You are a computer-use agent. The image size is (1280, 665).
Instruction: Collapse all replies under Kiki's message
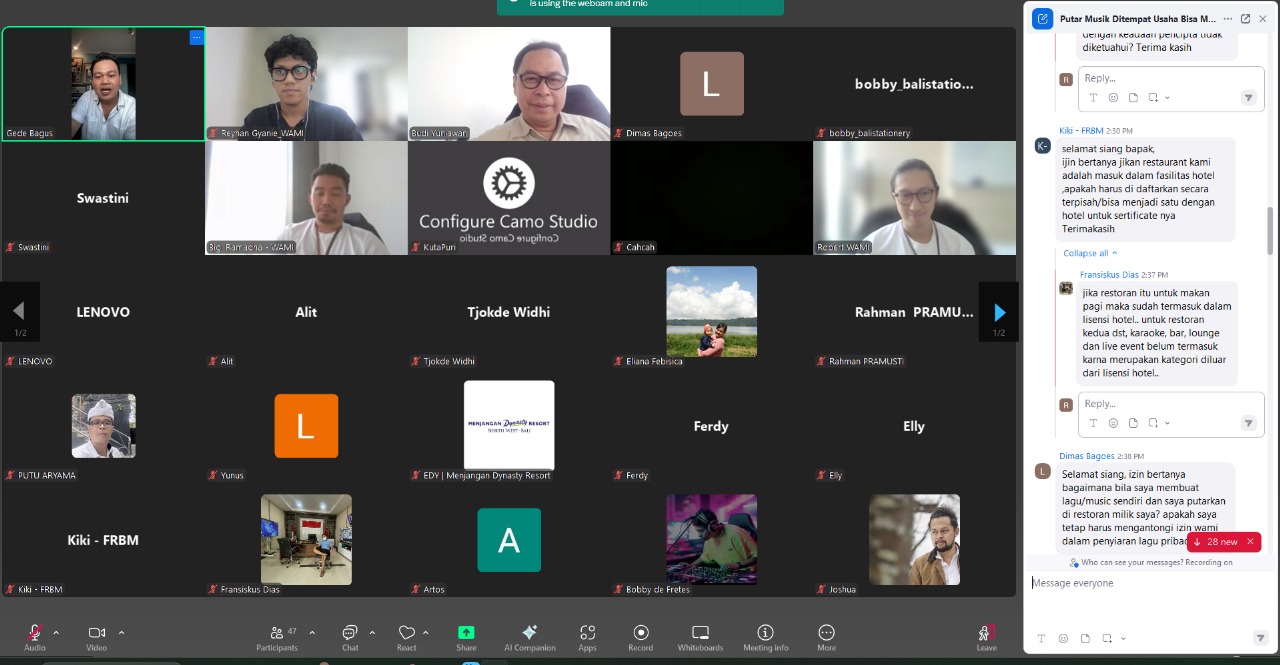1090,253
